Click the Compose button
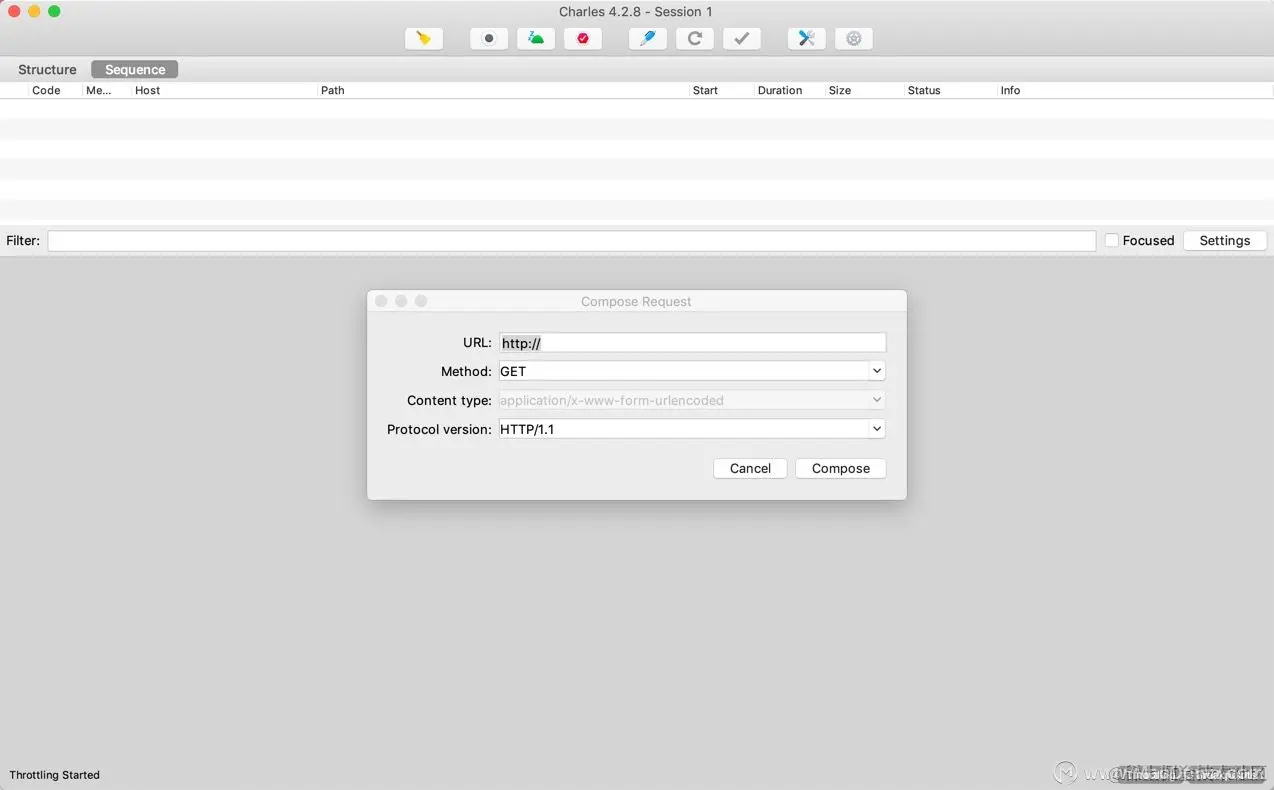 tap(841, 468)
